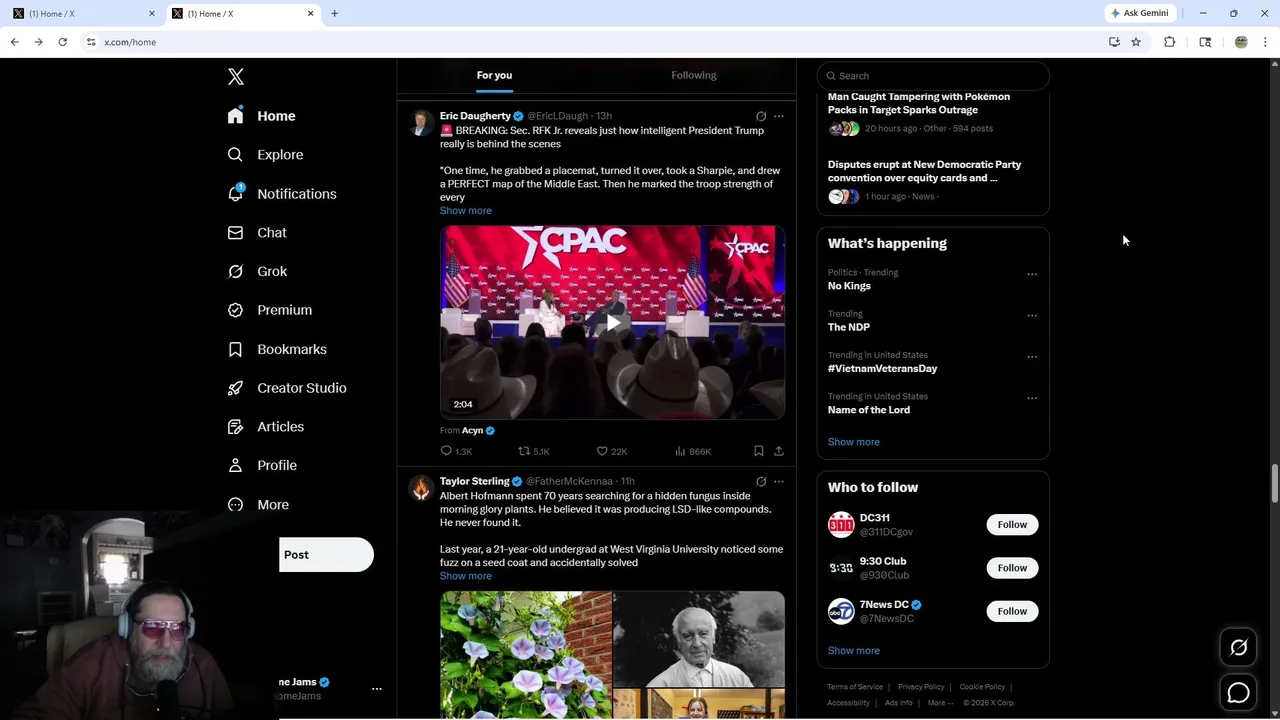This screenshot has width=1280, height=720.
Task: Reply to the Eric Daugherty post
Action: click(x=456, y=451)
